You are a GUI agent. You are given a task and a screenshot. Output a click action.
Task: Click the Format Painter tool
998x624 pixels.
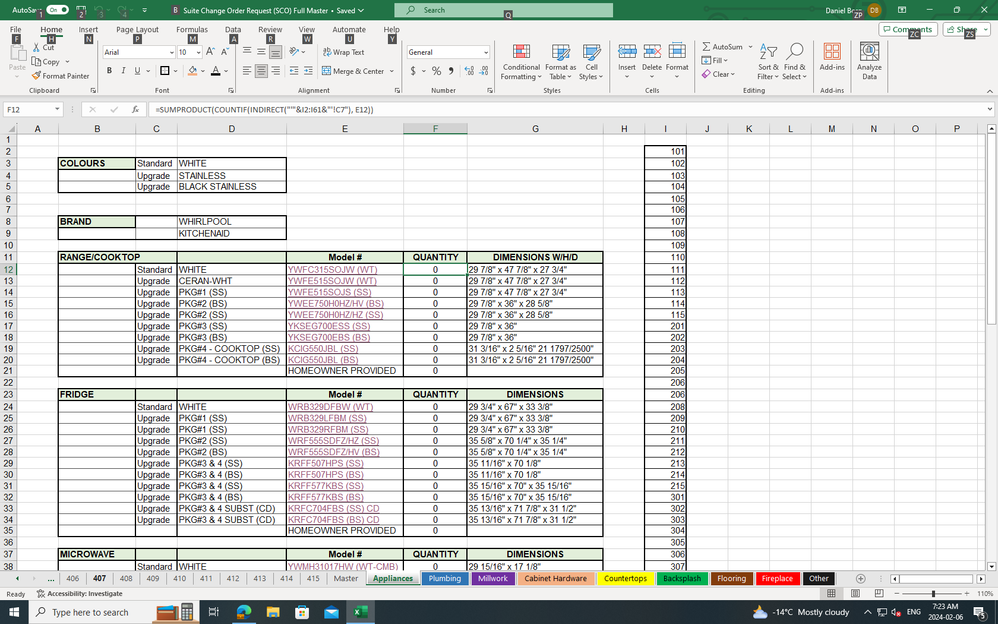point(60,76)
